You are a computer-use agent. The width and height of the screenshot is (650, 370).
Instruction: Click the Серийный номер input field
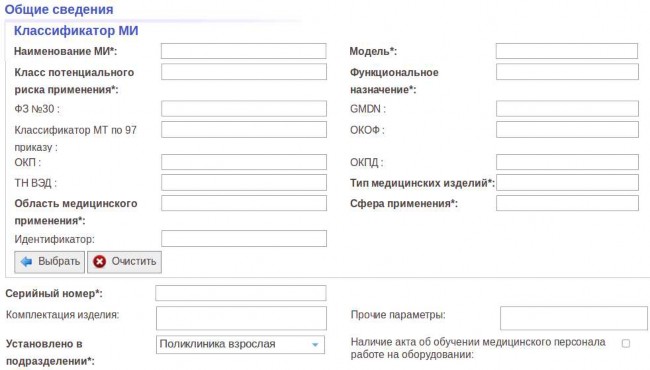tap(241, 293)
